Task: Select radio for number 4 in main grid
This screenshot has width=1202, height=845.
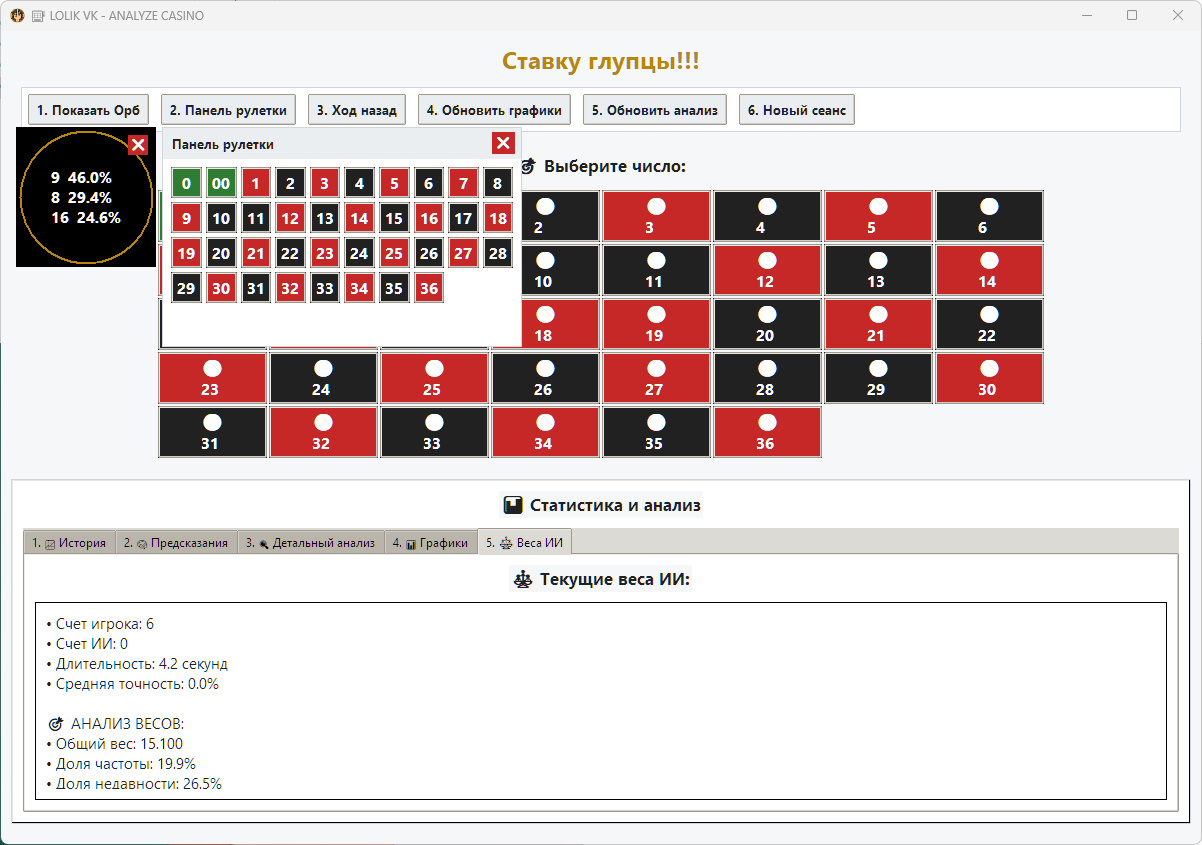Action: pos(767,206)
